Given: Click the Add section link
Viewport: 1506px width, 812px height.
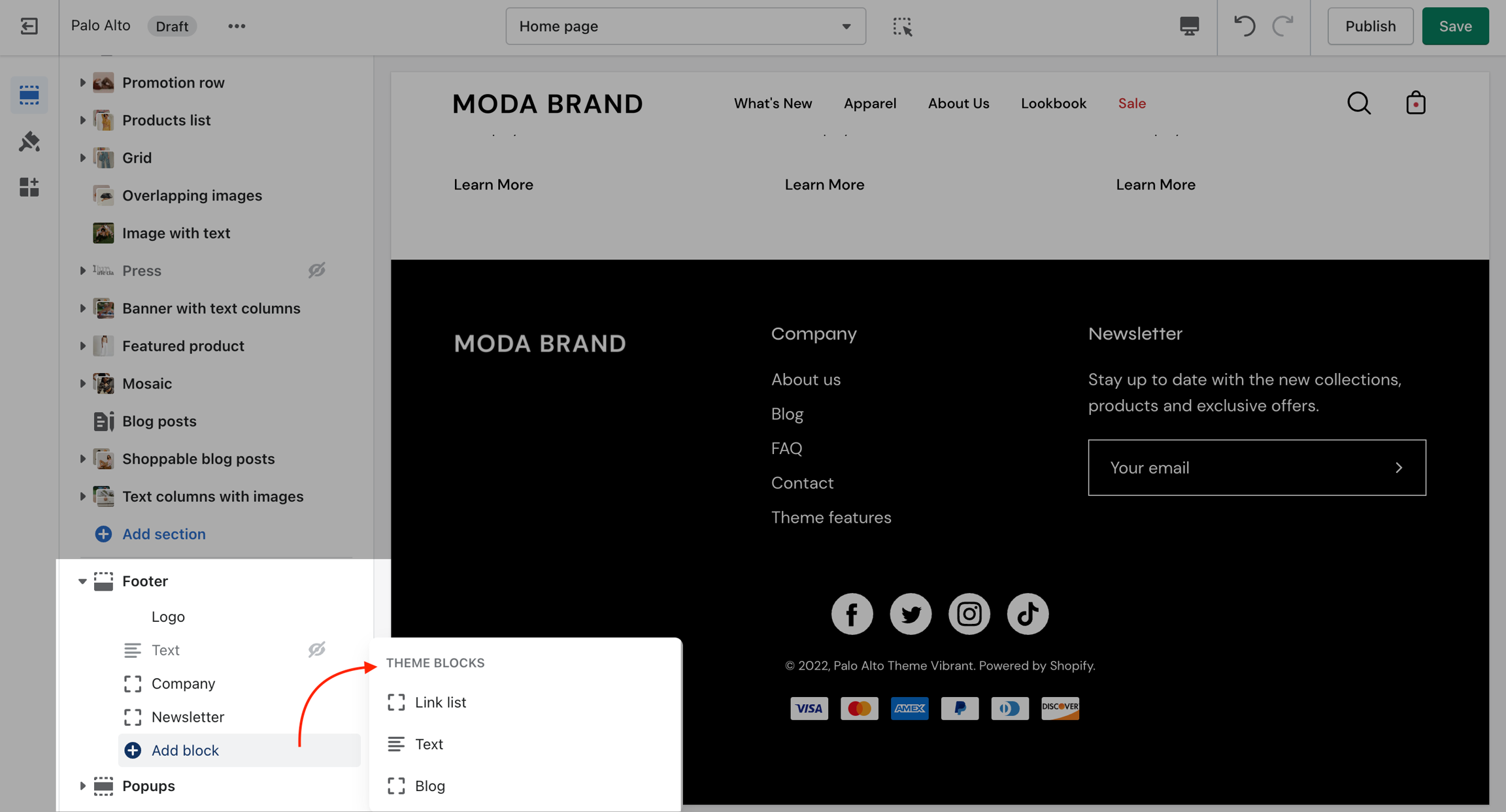Looking at the screenshot, I should click(x=163, y=534).
